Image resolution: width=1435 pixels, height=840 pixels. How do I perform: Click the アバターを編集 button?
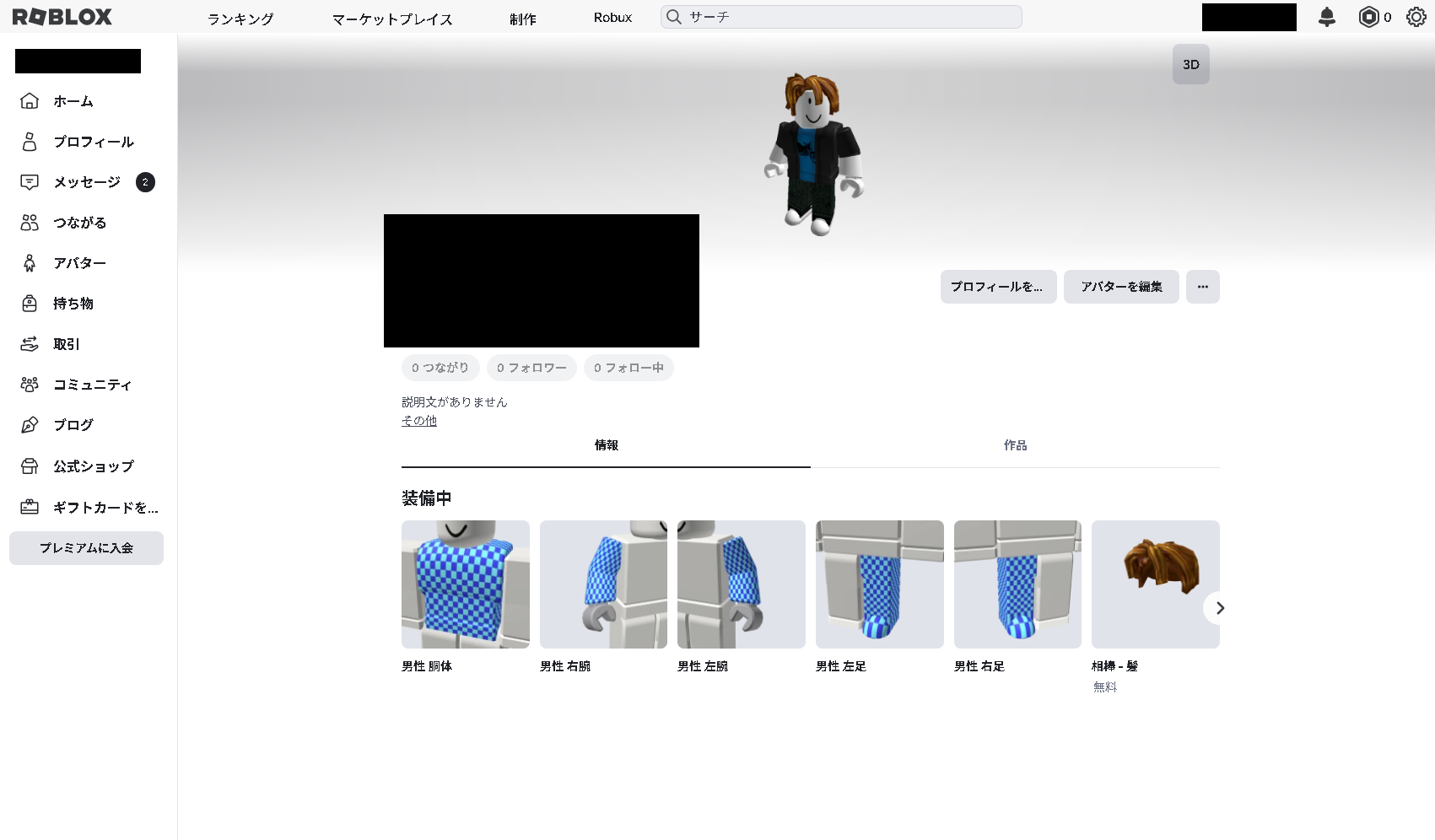click(1120, 287)
